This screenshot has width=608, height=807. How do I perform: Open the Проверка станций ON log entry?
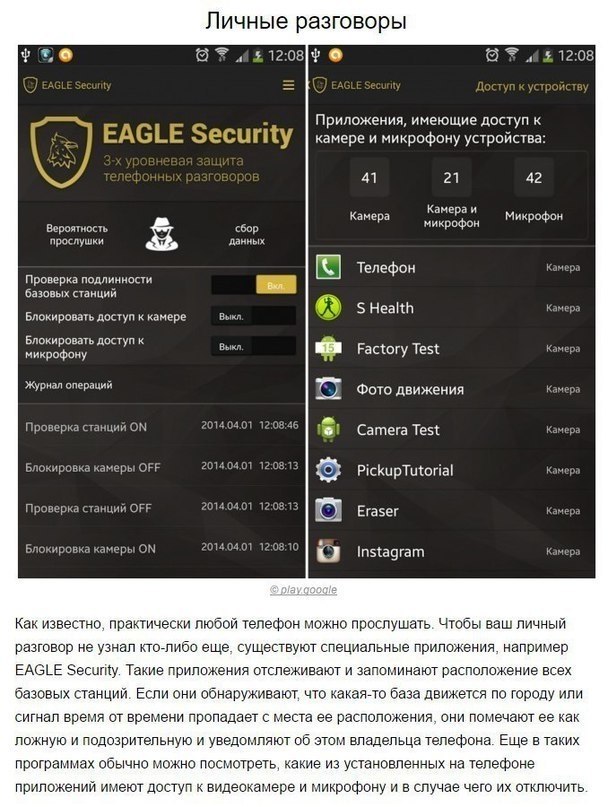(162, 426)
